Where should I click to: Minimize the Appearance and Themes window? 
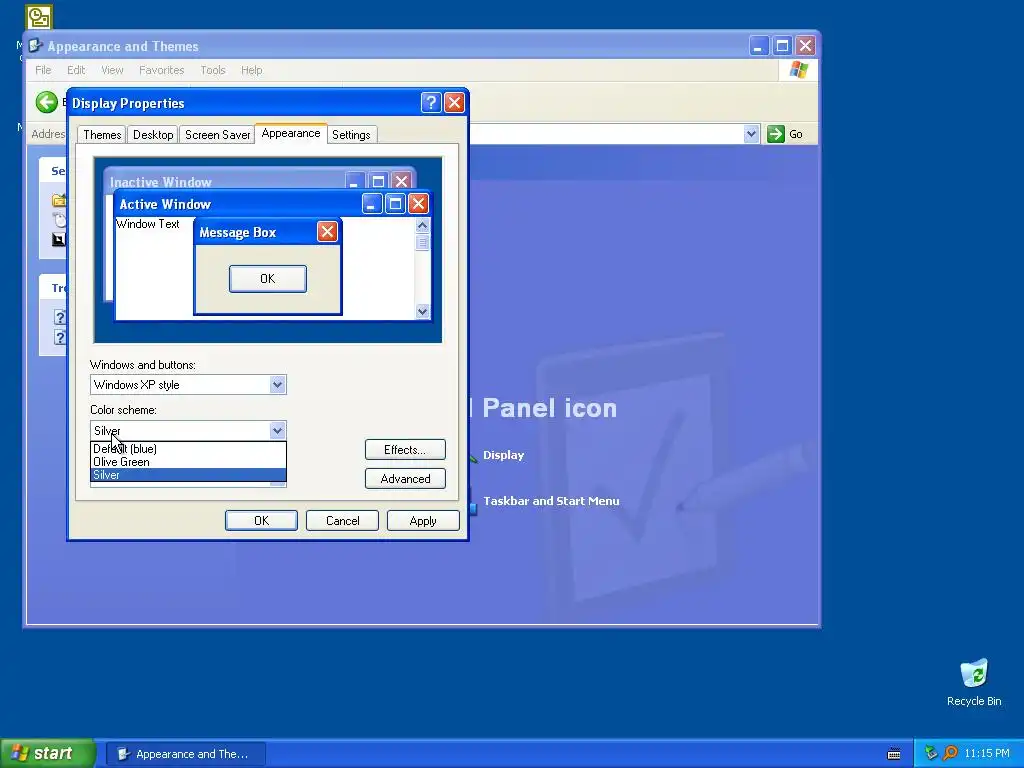pyautogui.click(x=758, y=46)
